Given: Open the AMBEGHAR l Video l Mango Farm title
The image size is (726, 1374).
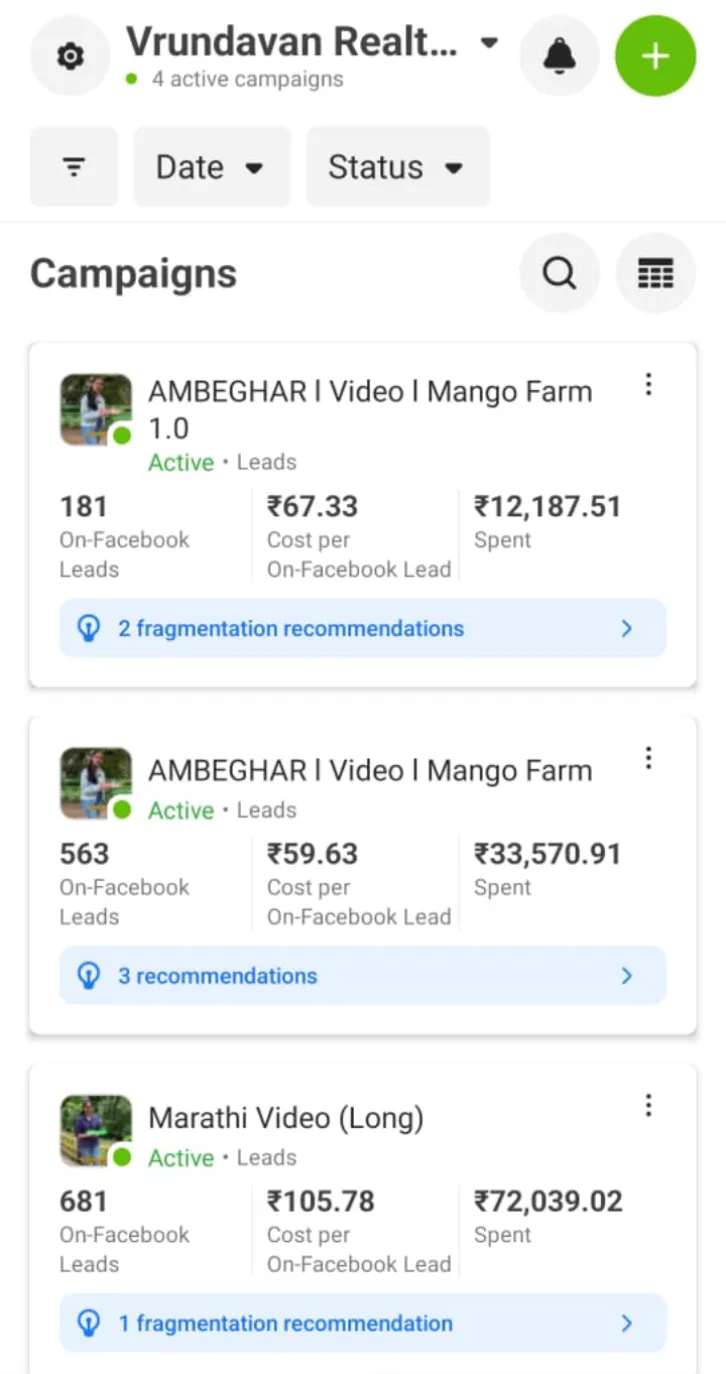Looking at the screenshot, I should (x=370, y=771).
